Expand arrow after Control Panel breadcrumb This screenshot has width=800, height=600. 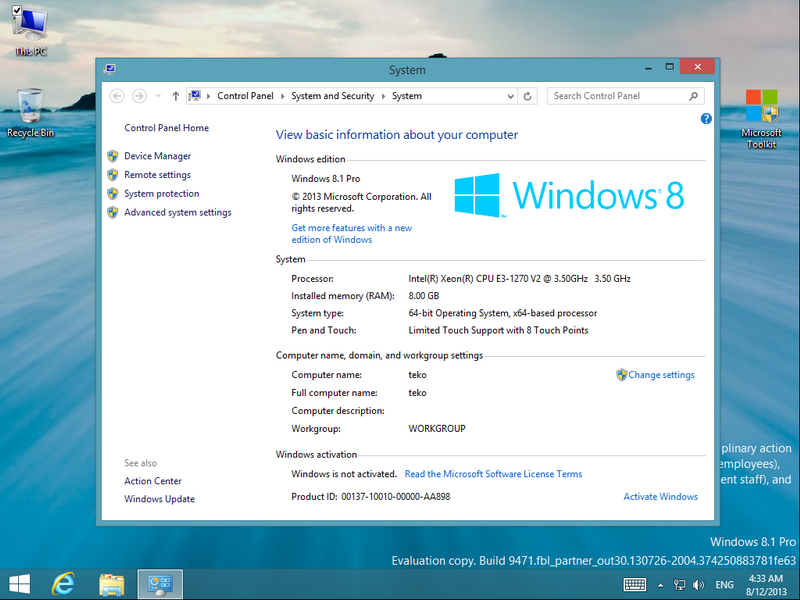[x=283, y=96]
